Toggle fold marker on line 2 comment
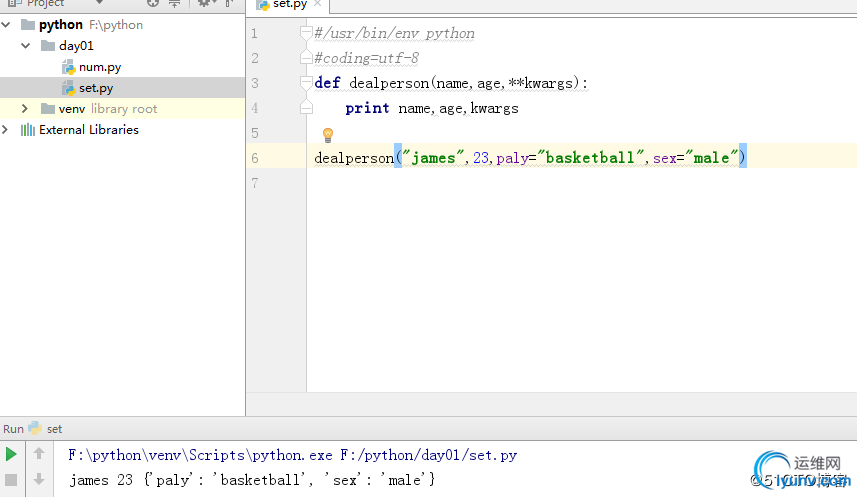 (306, 57)
